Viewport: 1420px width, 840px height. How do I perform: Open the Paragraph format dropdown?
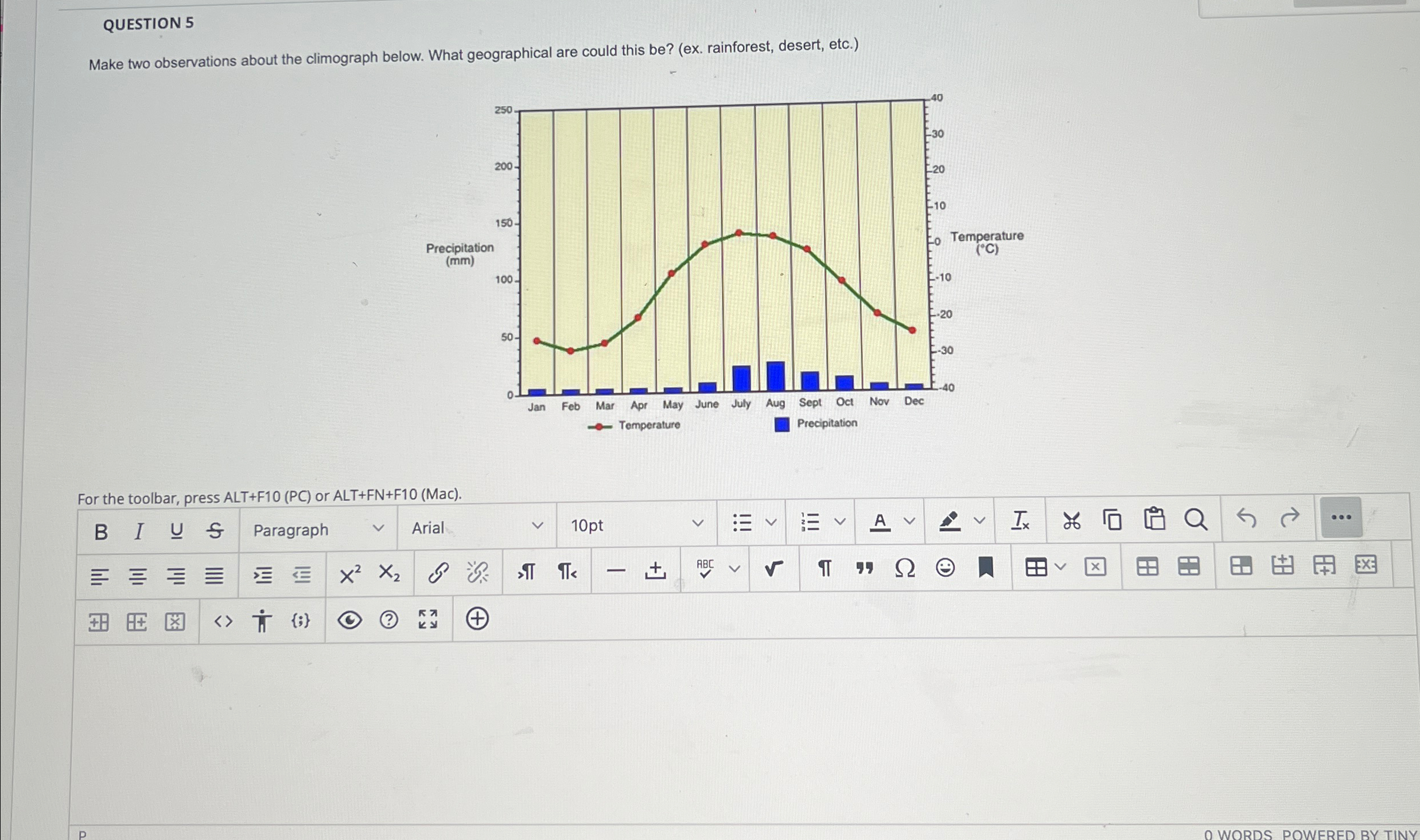(x=318, y=529)
